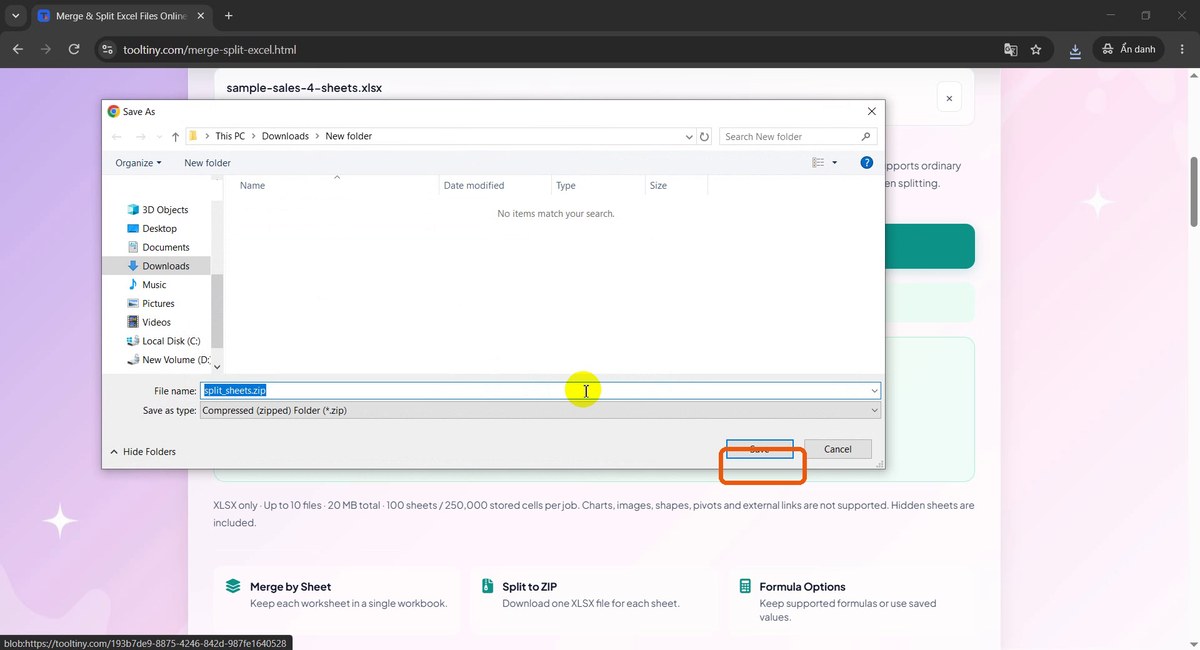Open a new Chrome tab

[x=228, y=16]
